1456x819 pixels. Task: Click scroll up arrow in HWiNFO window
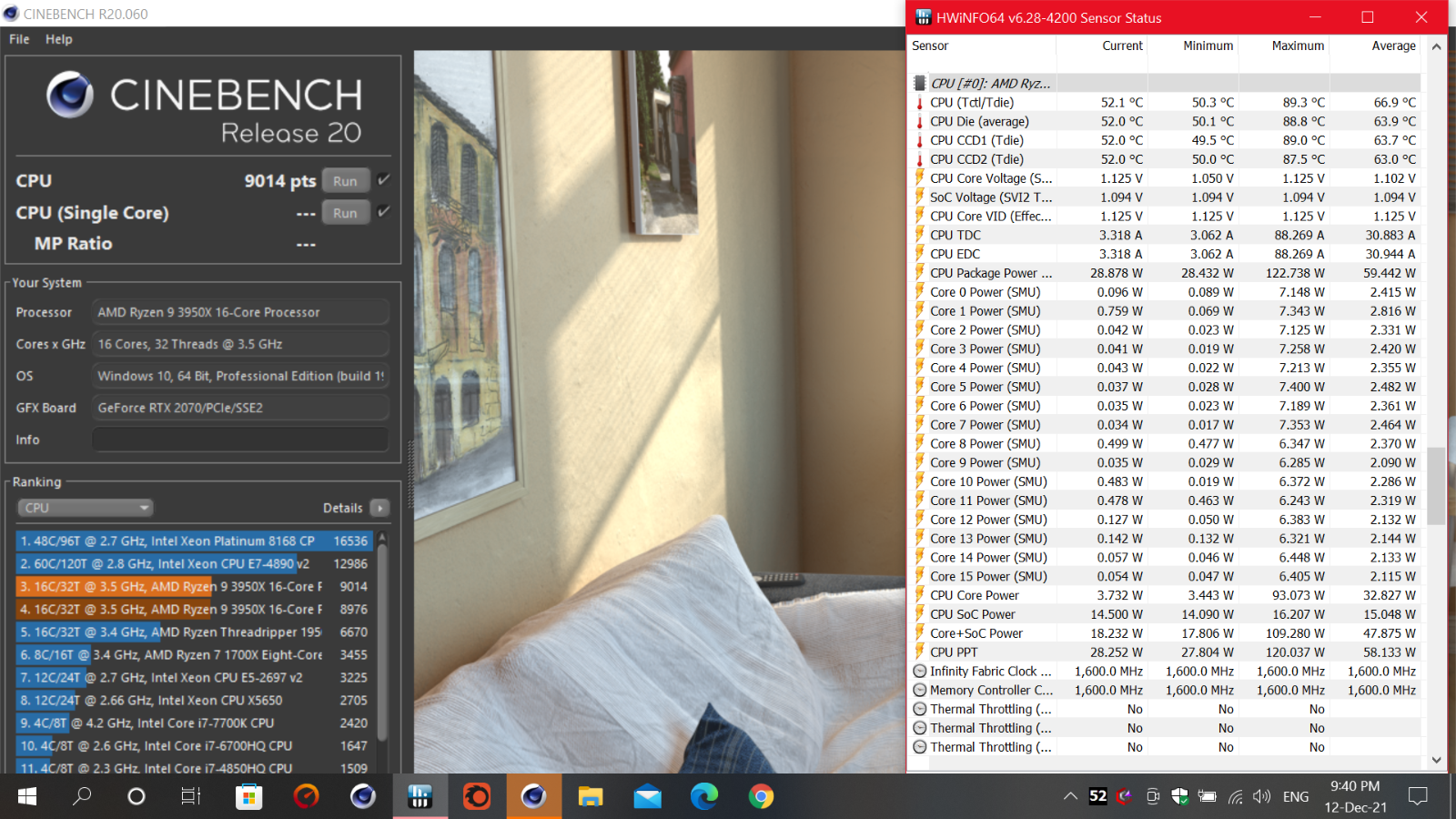pyautogui.click(x=1436, y=46)
